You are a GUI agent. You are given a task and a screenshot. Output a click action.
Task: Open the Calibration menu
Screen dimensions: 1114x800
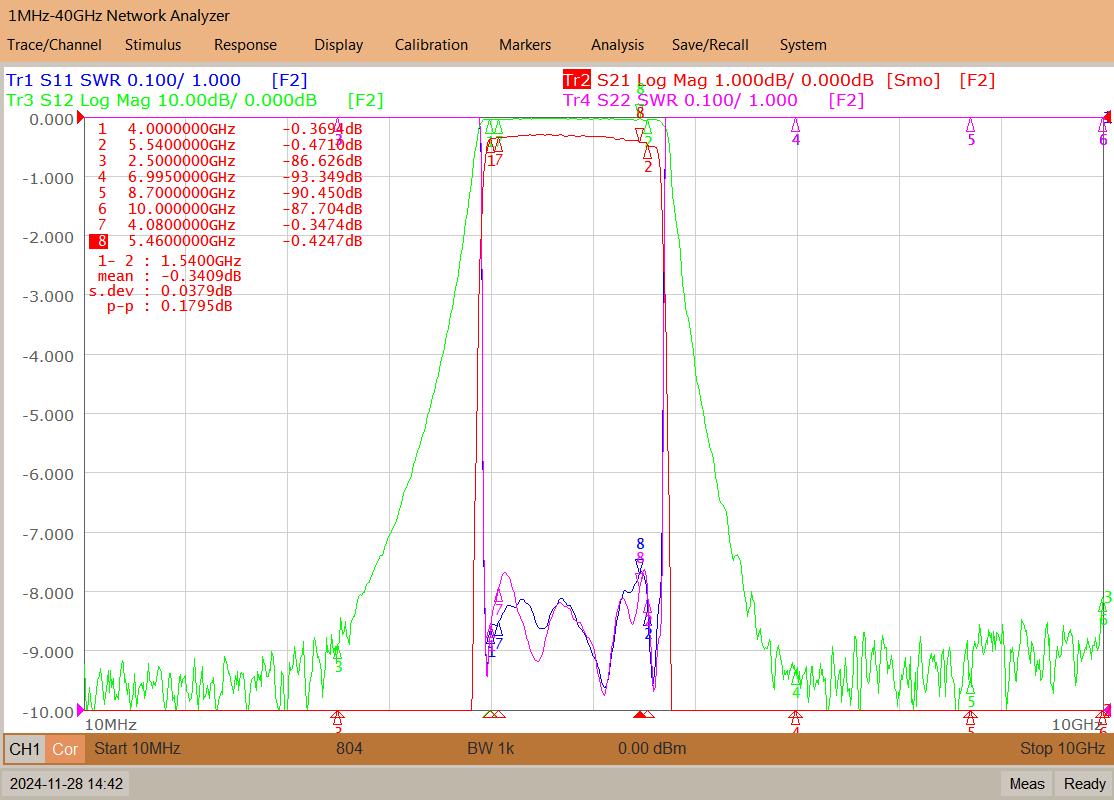point(431,45)
